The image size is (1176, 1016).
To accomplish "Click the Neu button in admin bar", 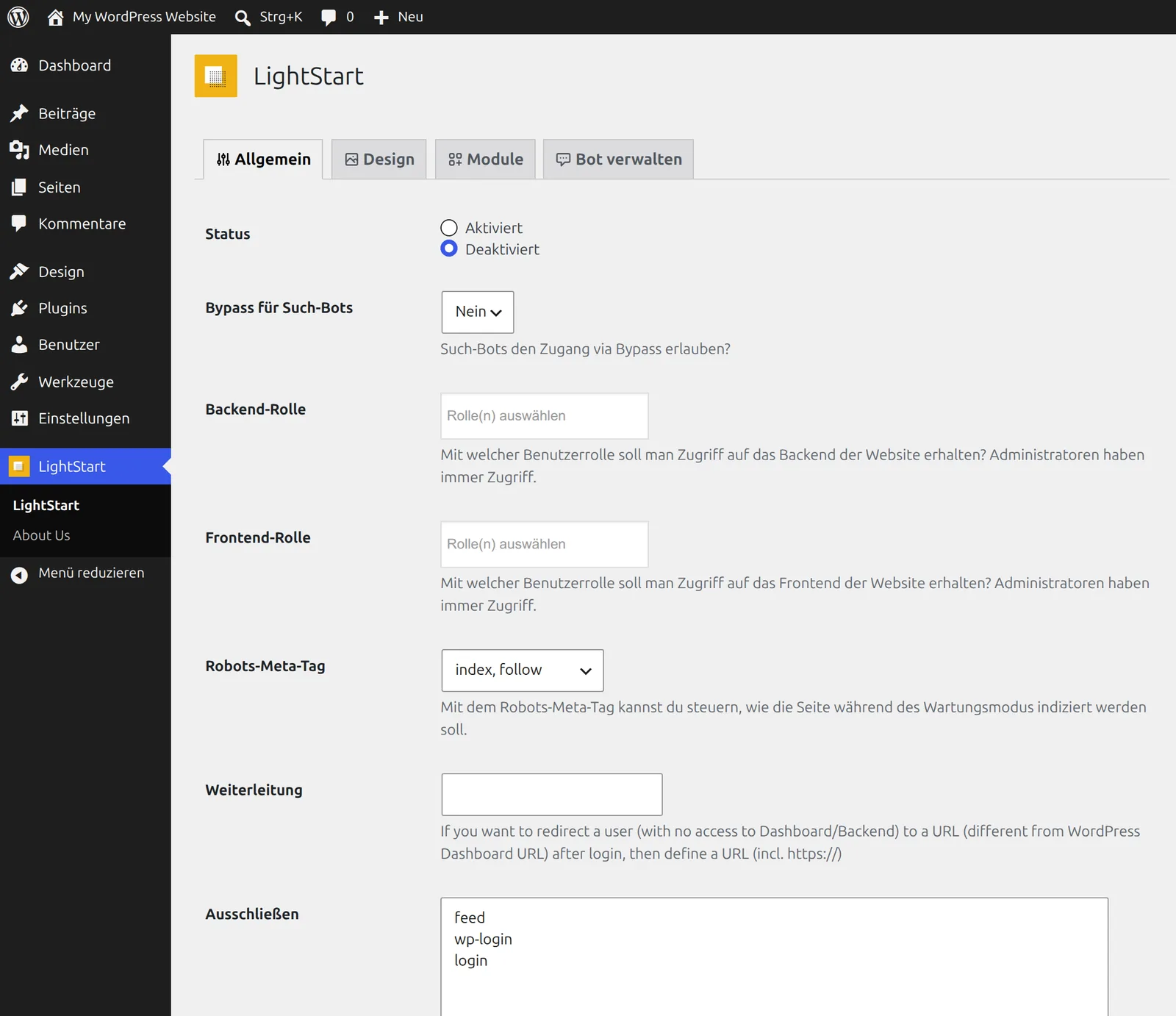I will [x=410, y=17].
